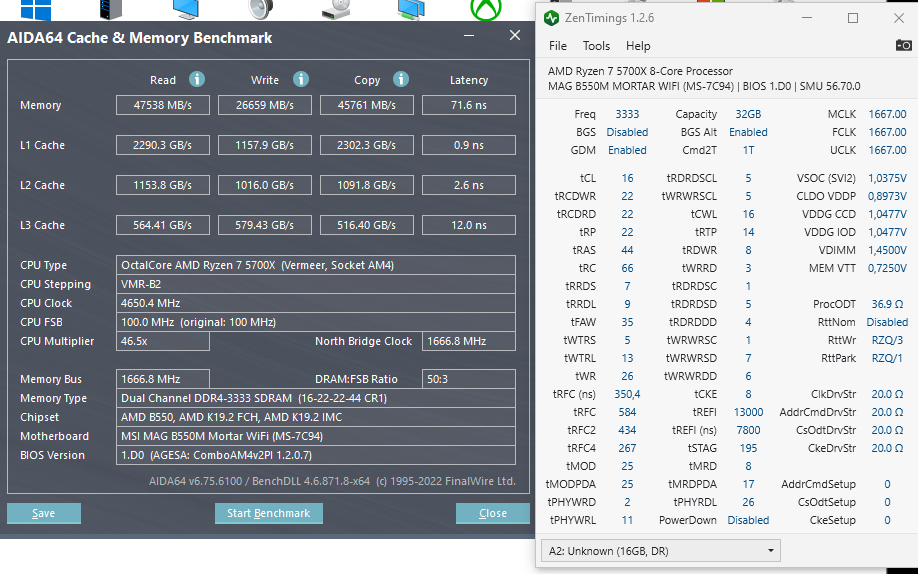The image size is (918, 574).
Task: Click the BIOS Version field 1.D0
Action: 316,455
